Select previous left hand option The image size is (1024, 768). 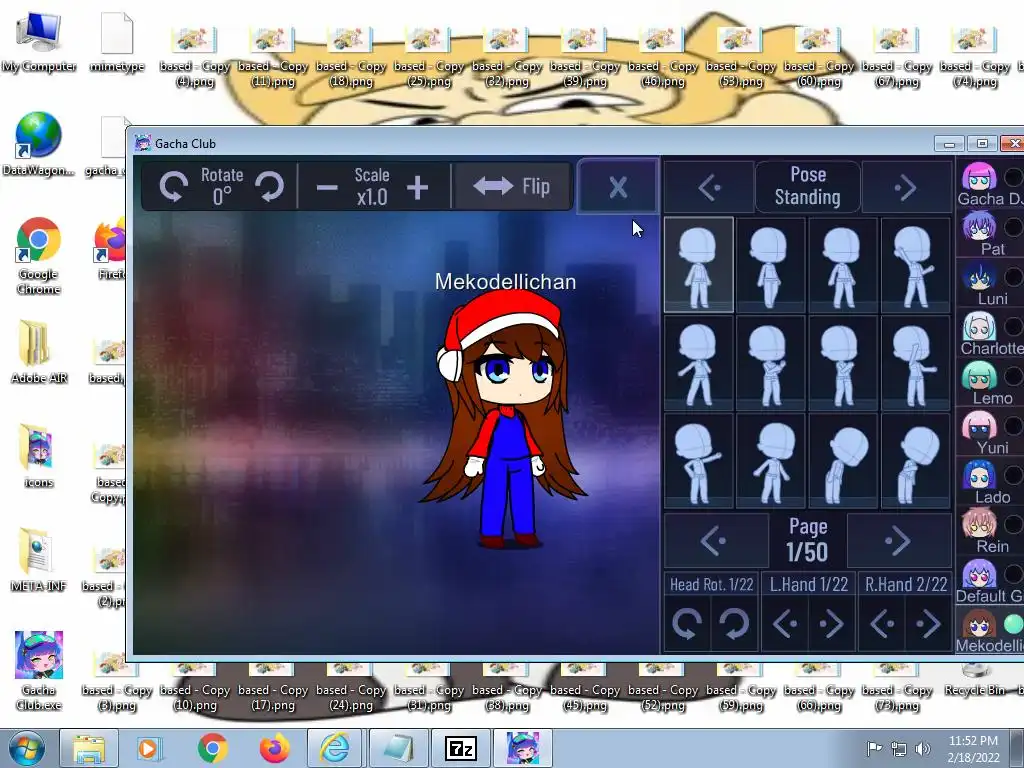point(785,624)
